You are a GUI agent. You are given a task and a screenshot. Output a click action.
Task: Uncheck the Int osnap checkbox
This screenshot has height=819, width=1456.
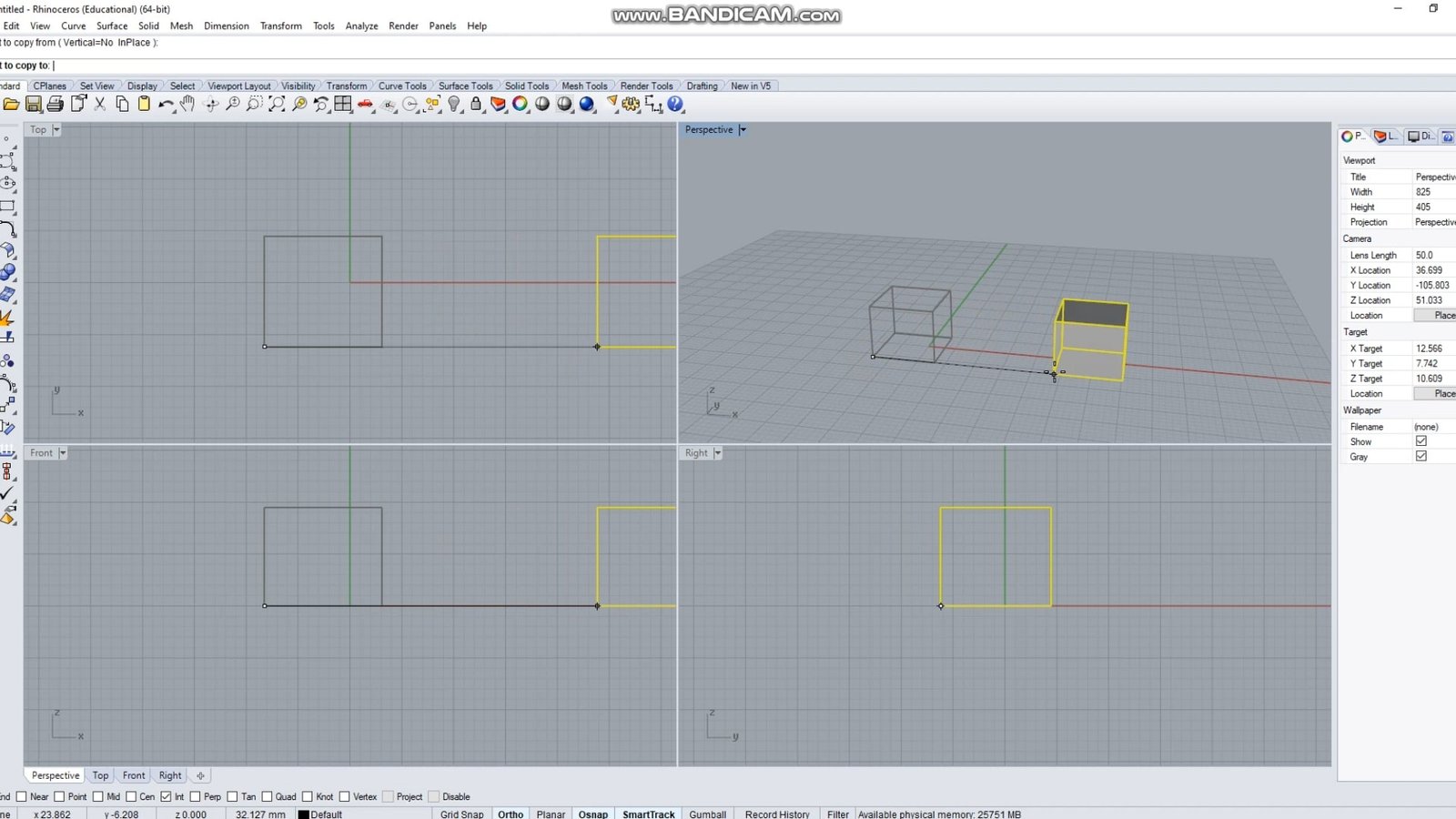(166, 796)
